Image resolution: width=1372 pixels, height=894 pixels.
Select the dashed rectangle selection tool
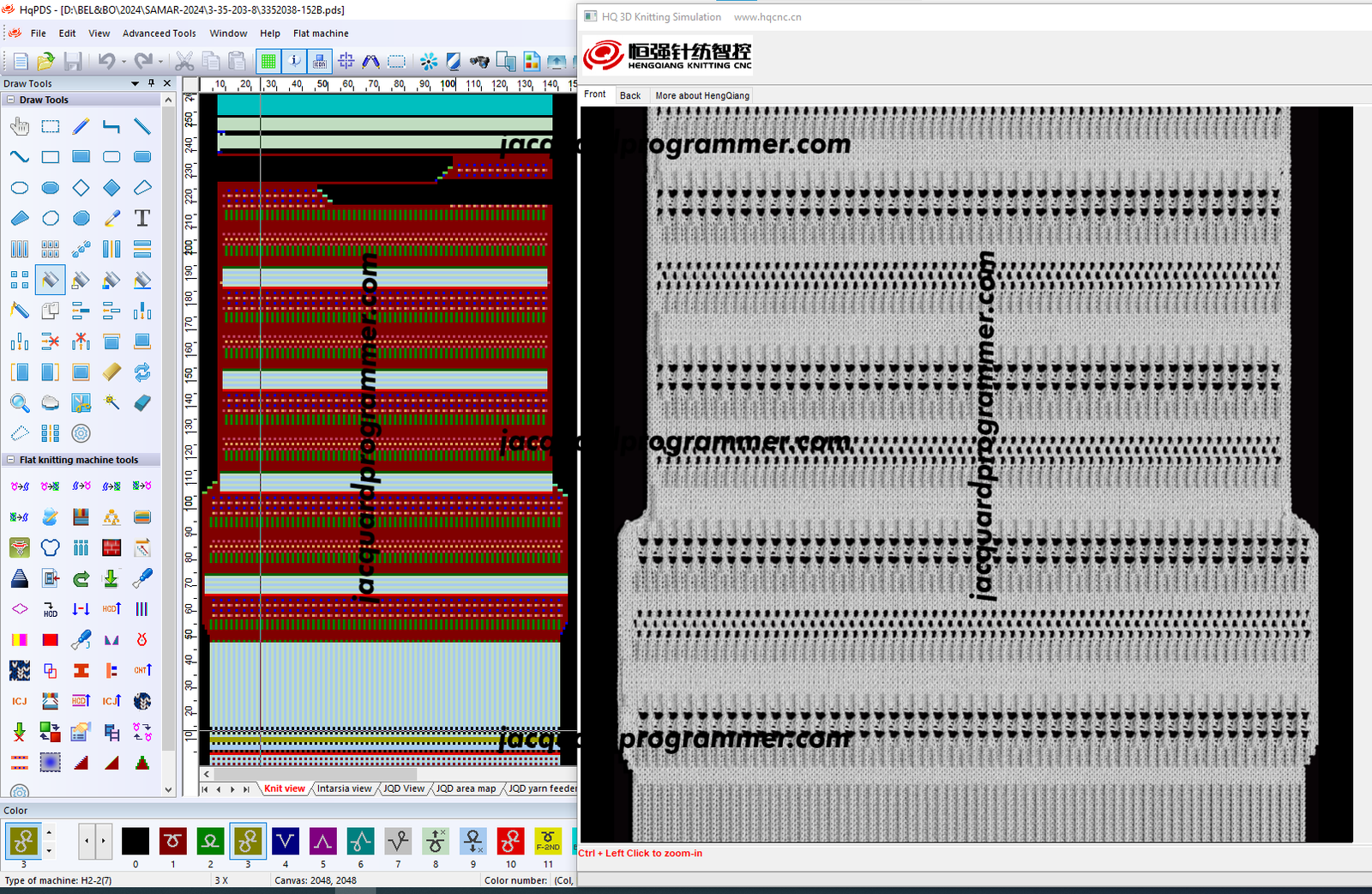click(x=51, y=127)
